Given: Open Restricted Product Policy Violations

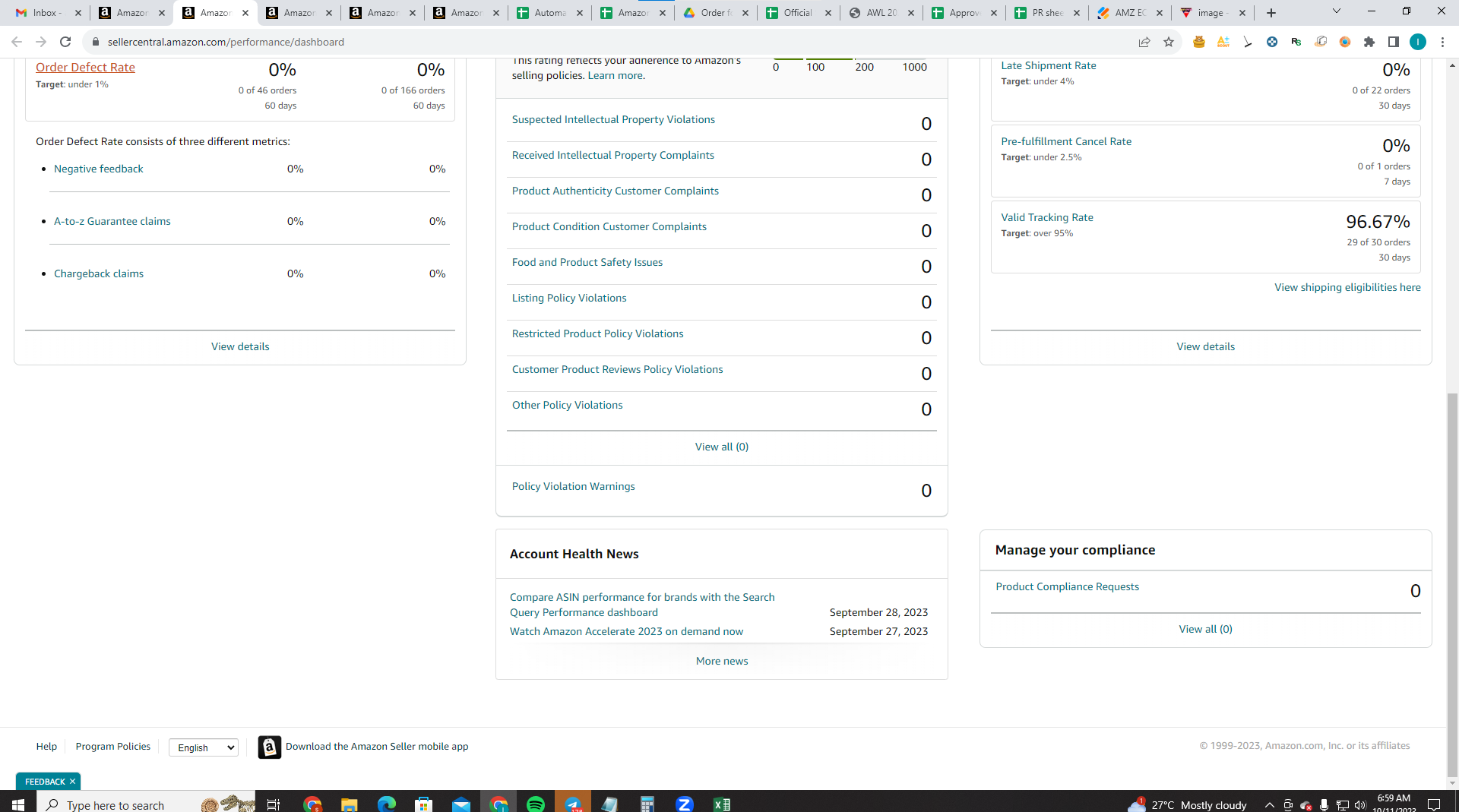Looking at the screenshot, I should pos(598,333).
